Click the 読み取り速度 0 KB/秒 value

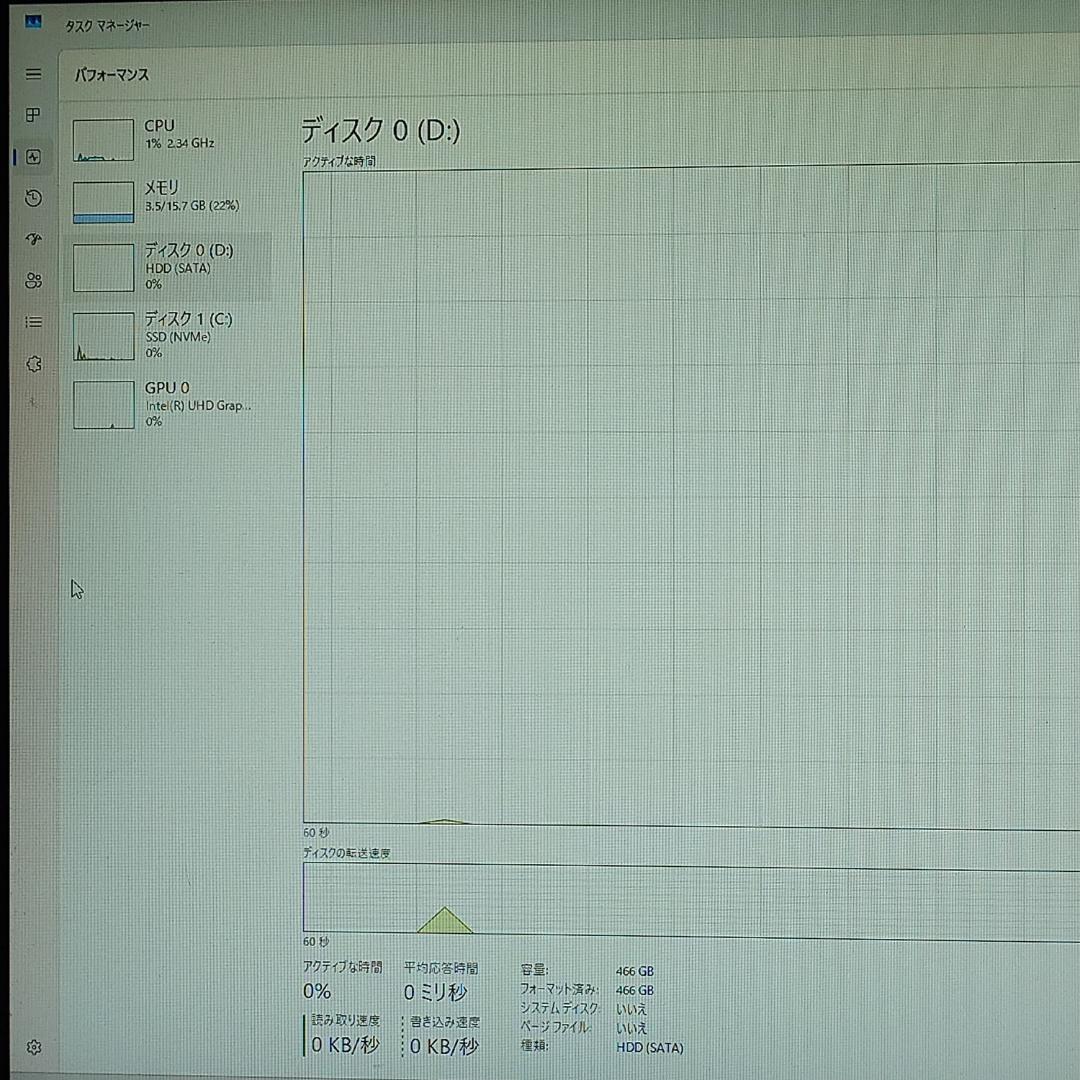345,1046
